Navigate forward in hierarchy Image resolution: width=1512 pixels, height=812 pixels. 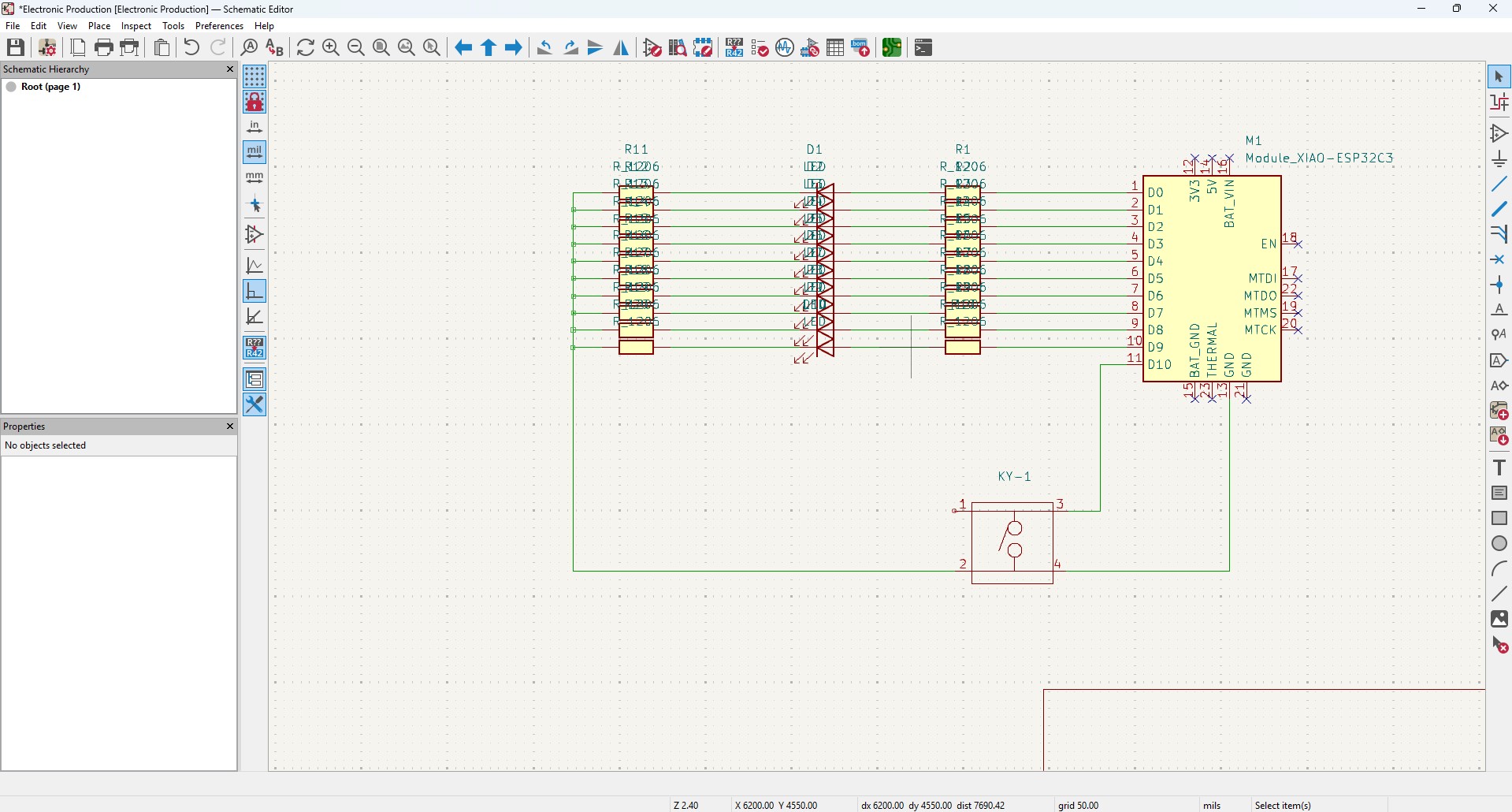coord(515,47)
